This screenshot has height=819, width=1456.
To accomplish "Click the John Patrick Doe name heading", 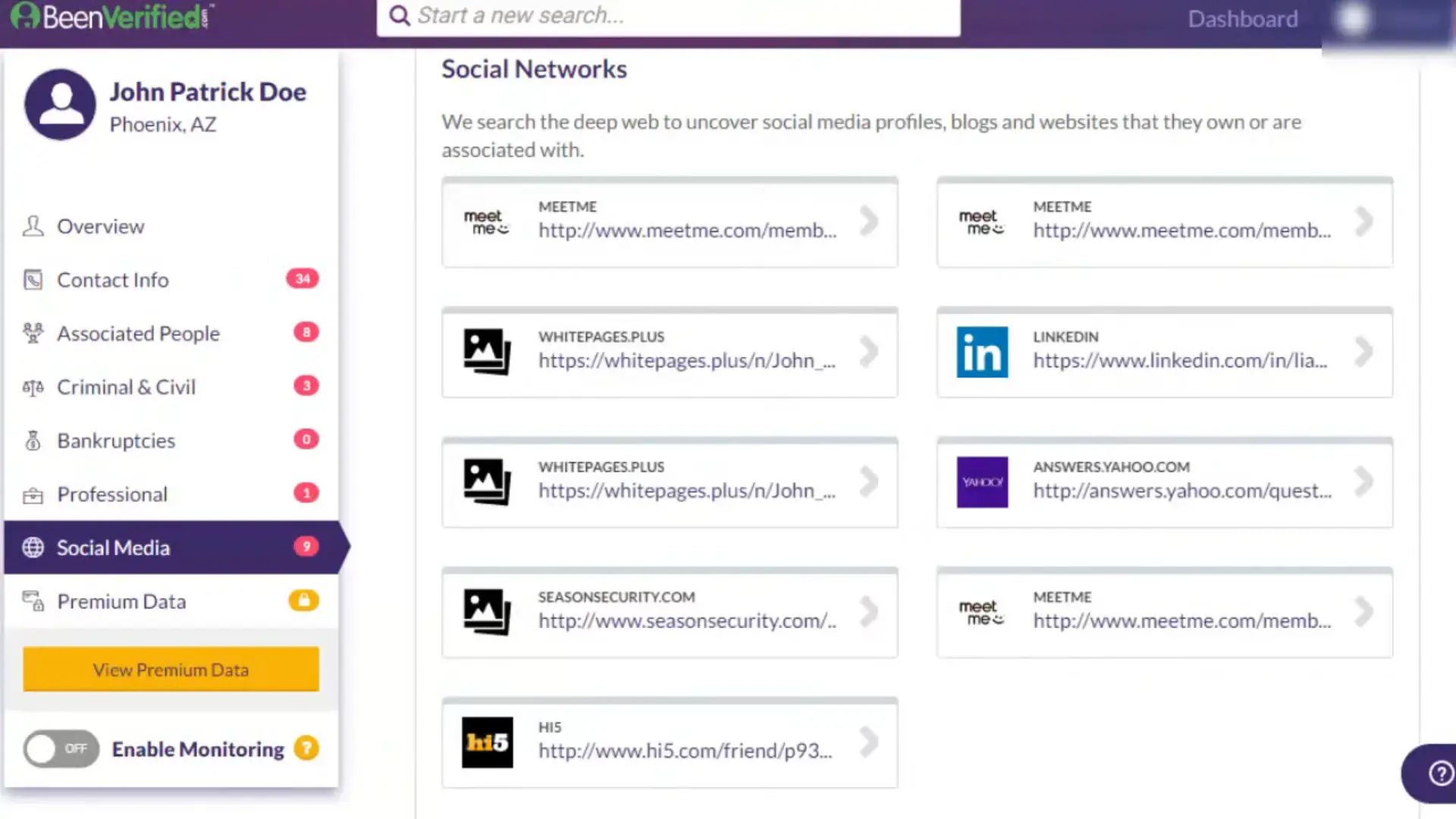I will pyautogui.click(x=208, y=92).
